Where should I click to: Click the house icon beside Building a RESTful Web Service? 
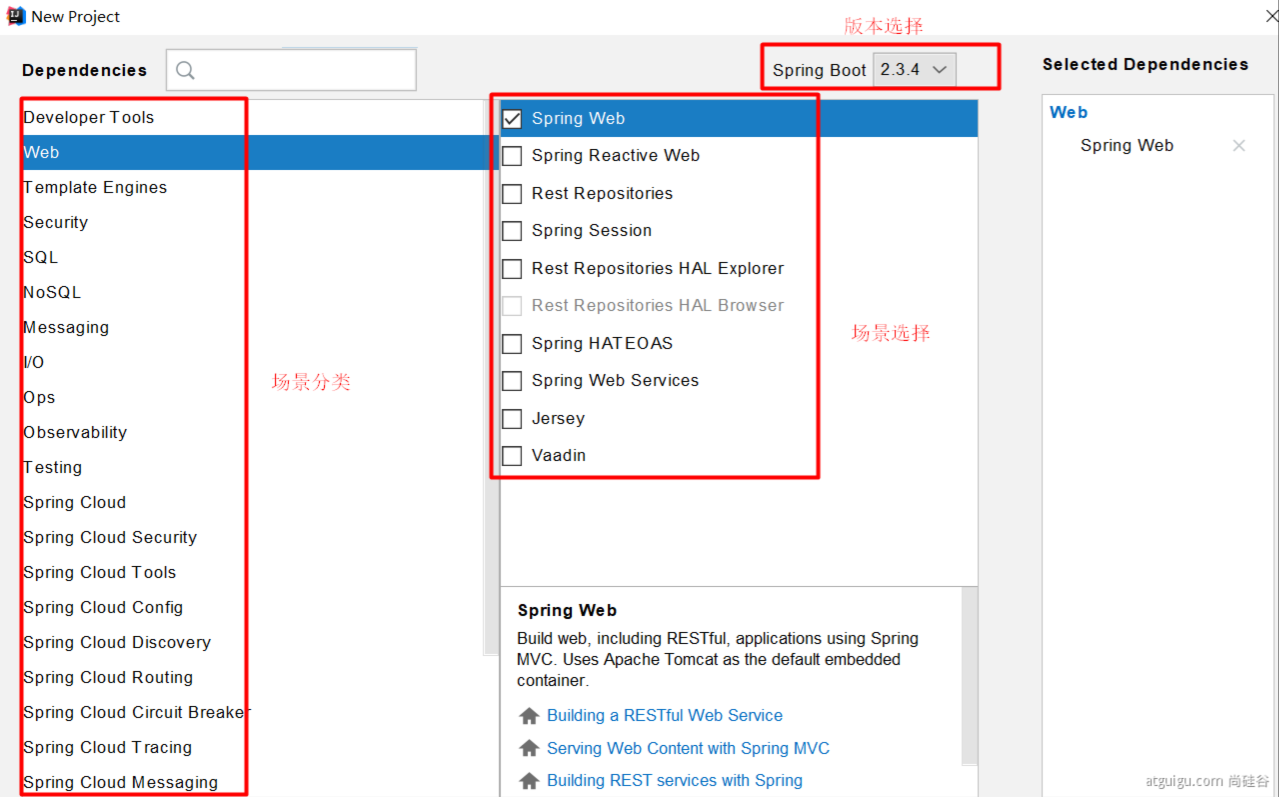tap(529, 716)
